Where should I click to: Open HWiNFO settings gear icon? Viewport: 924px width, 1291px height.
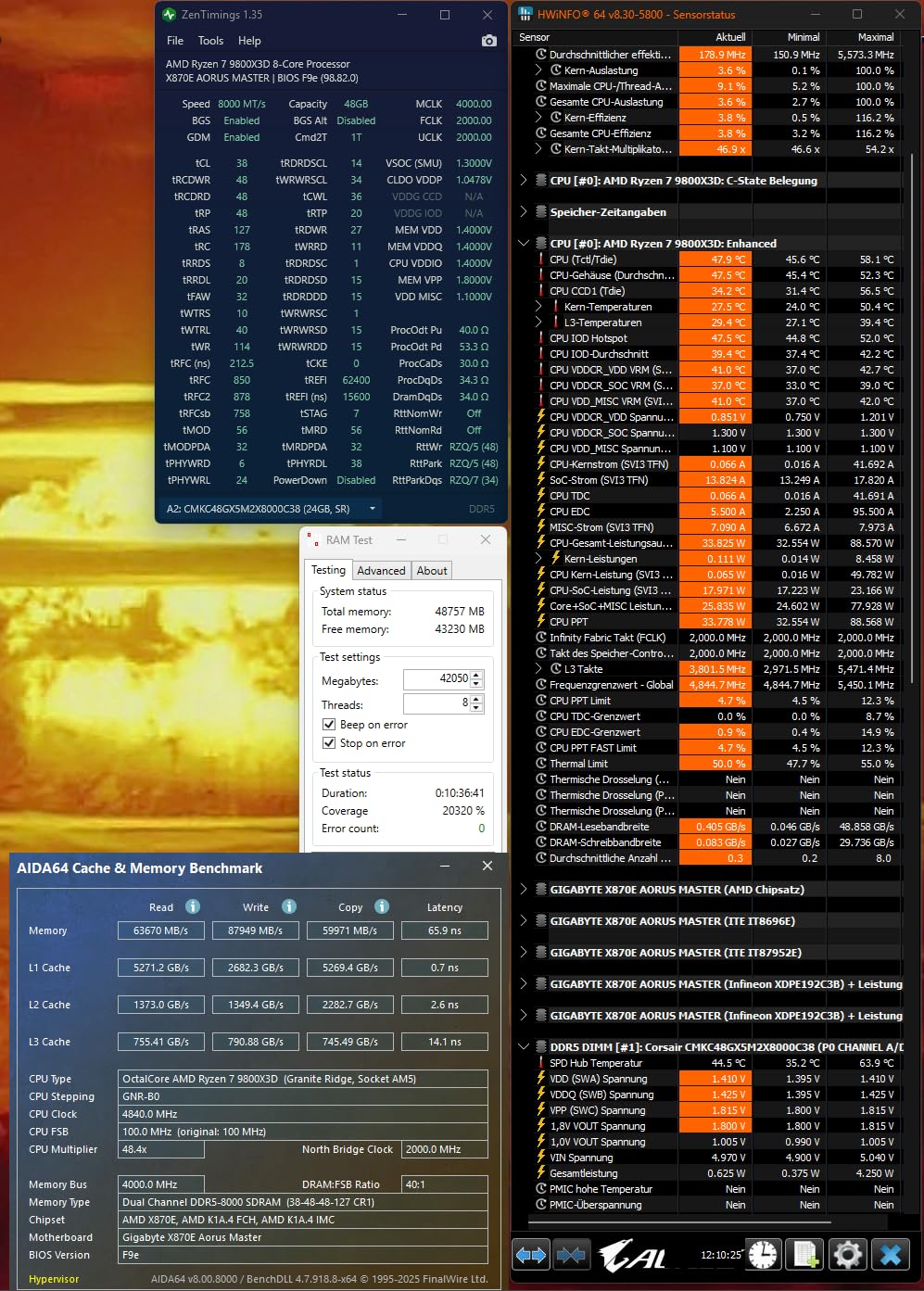pyautogui.click(x=847, y=1255)
